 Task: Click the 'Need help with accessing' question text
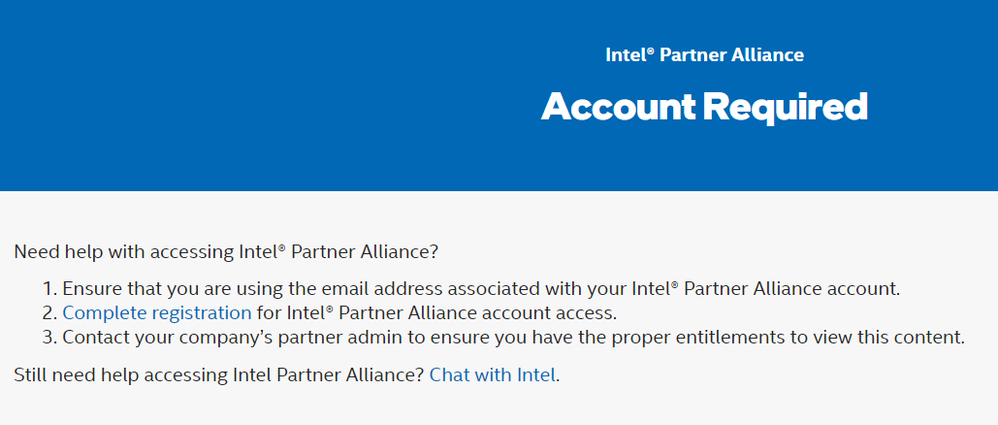coord(226,251)
